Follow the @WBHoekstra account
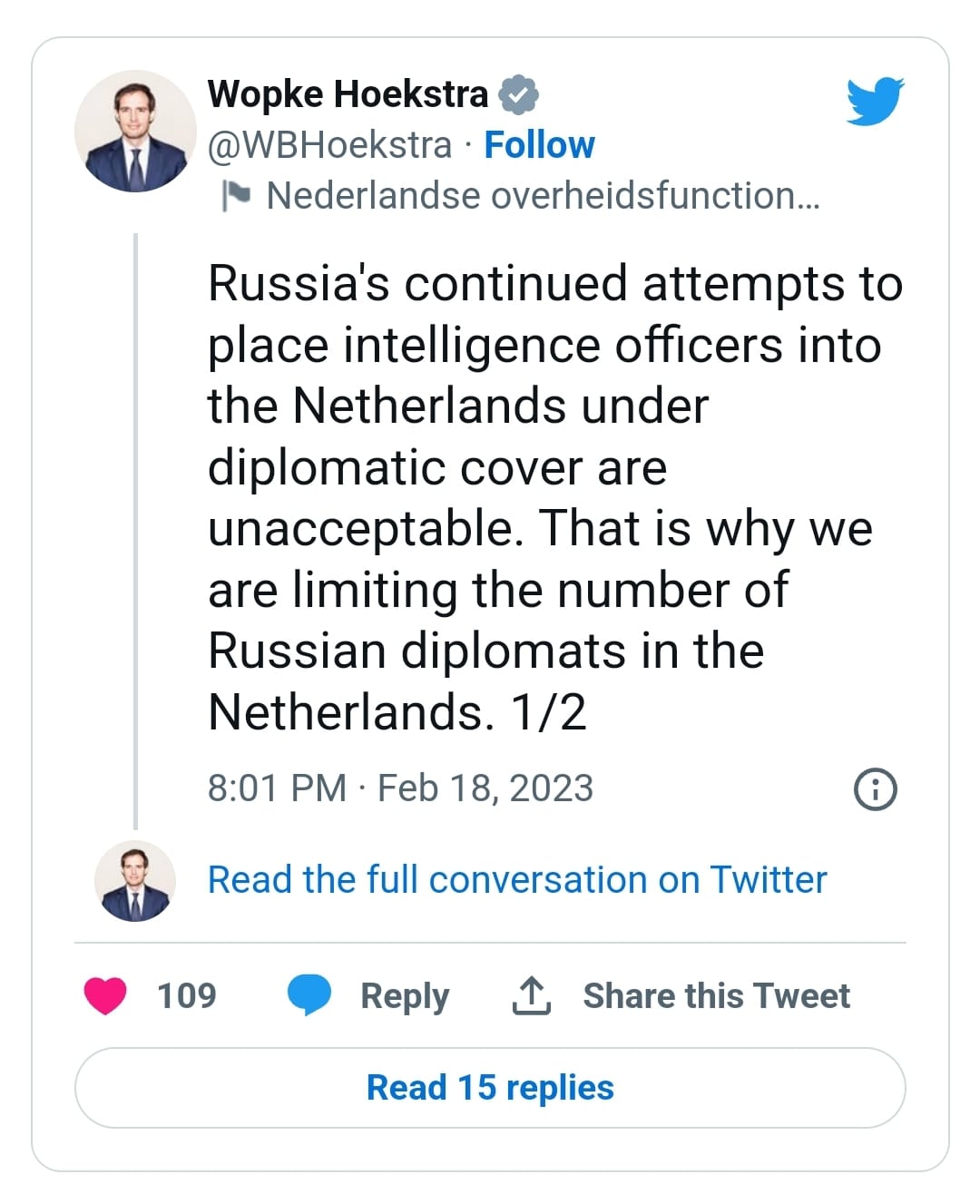Viewport: 980px width, 1204px height. coord(539,145)
